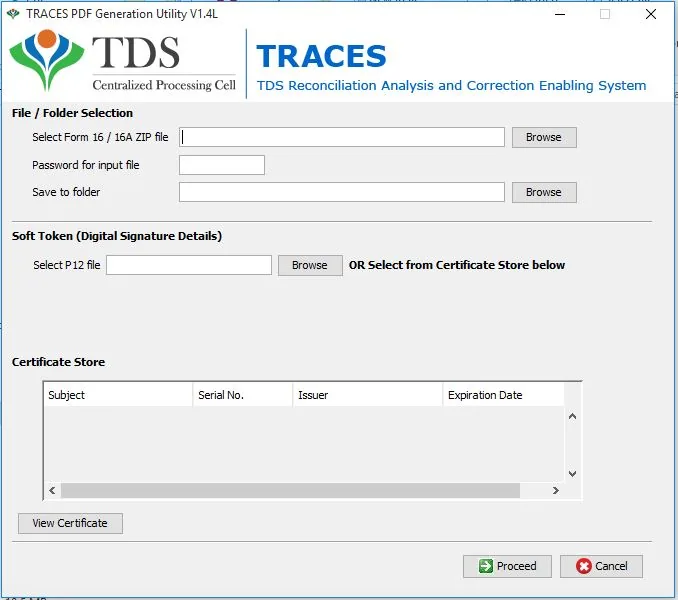The width and height of the screenshot is (678, 600).
Task: Close the TRACES PDF Generation Utility window
Action: pos(651,14)
